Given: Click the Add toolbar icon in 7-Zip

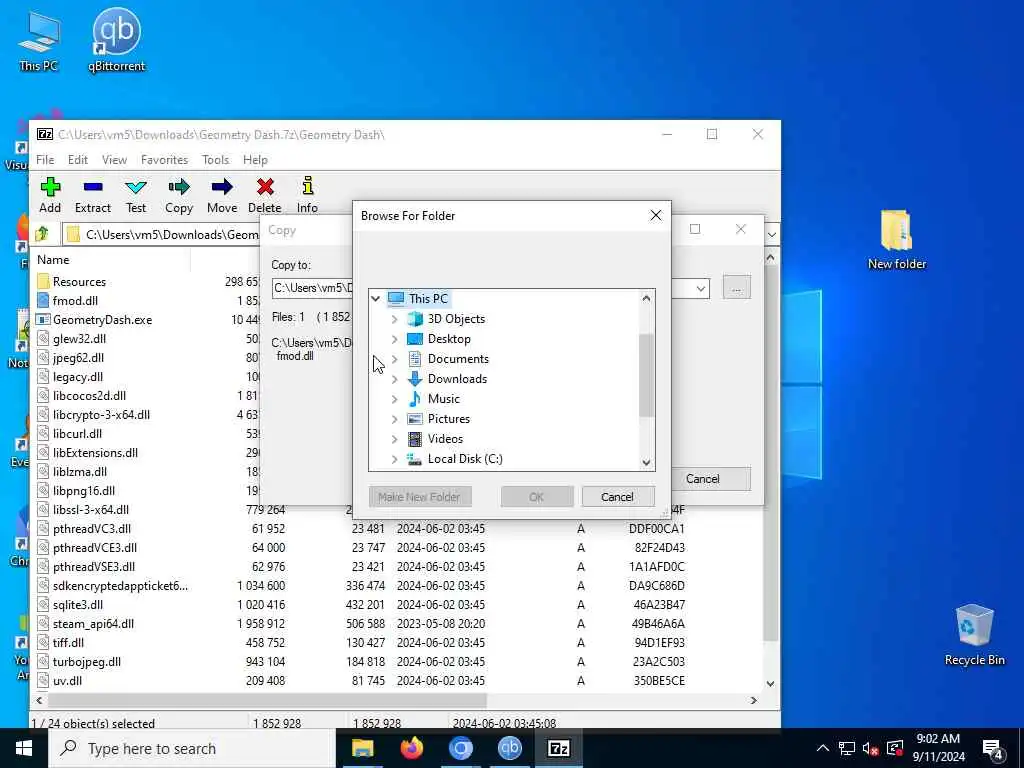Looking at the screenshot, I should (50, 187).
